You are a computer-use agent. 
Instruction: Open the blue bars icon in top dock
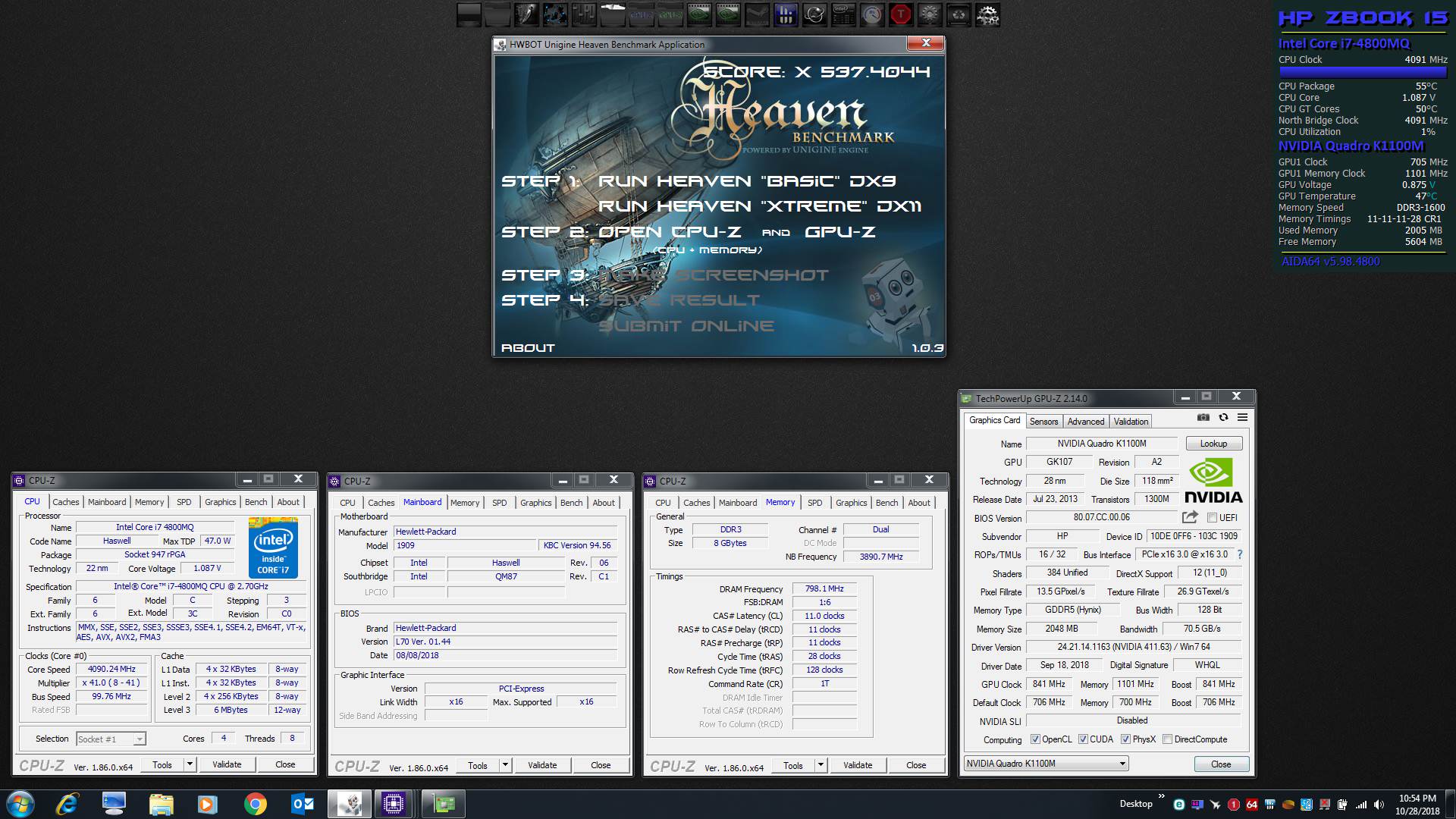click(x=786, y=14)
